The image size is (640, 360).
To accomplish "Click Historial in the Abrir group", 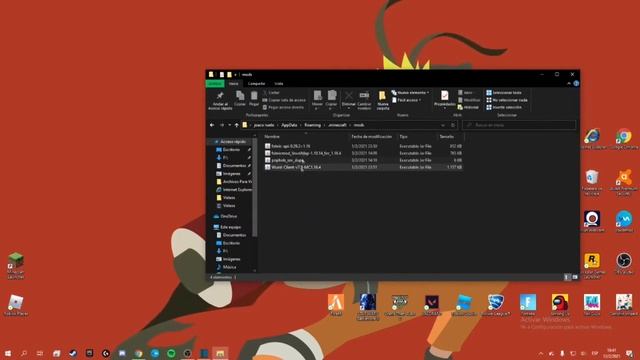I will click(468, 107).
